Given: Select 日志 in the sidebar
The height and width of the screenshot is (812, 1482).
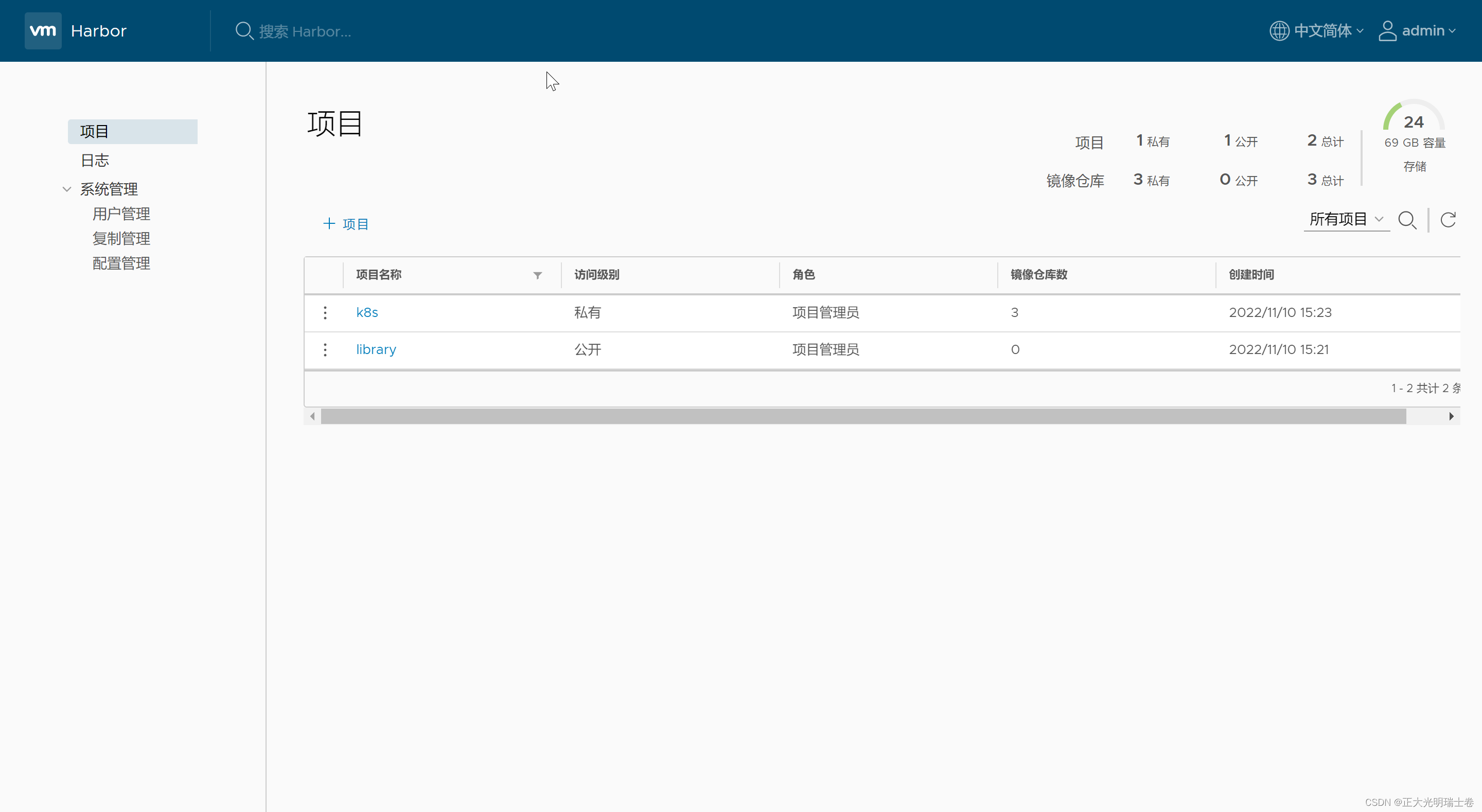Looking at the screenshot, I should (94, 160).
